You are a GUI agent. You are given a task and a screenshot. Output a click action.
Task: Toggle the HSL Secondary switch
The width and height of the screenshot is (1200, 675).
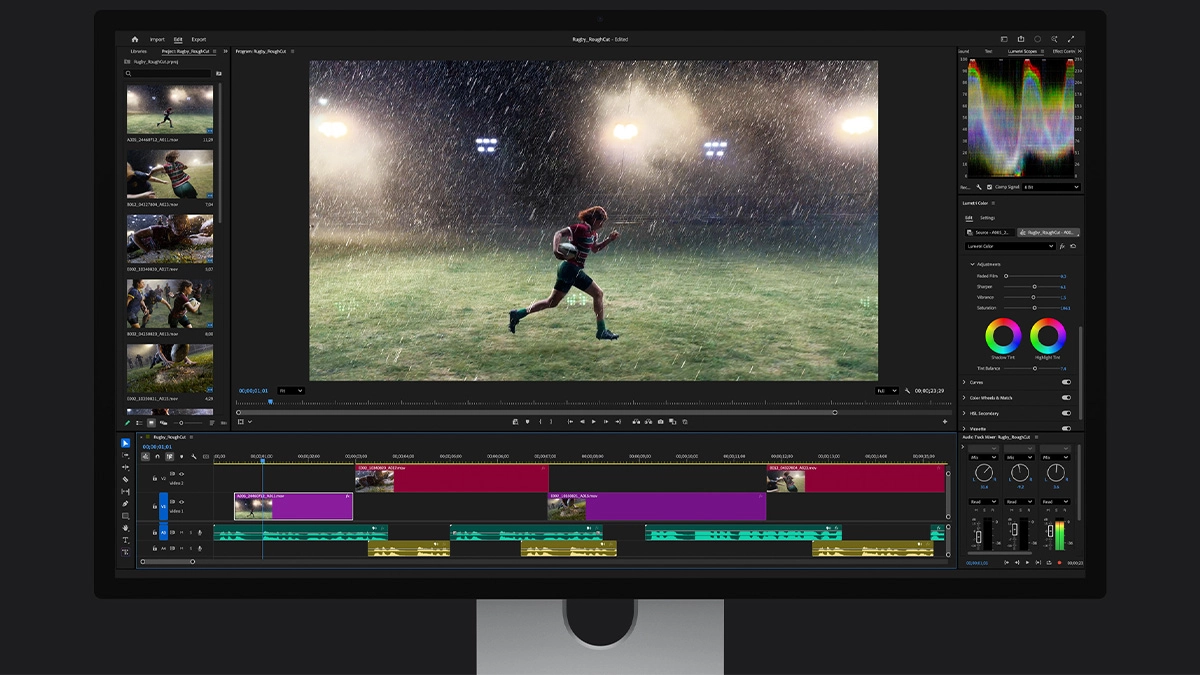coord(1066,413)
